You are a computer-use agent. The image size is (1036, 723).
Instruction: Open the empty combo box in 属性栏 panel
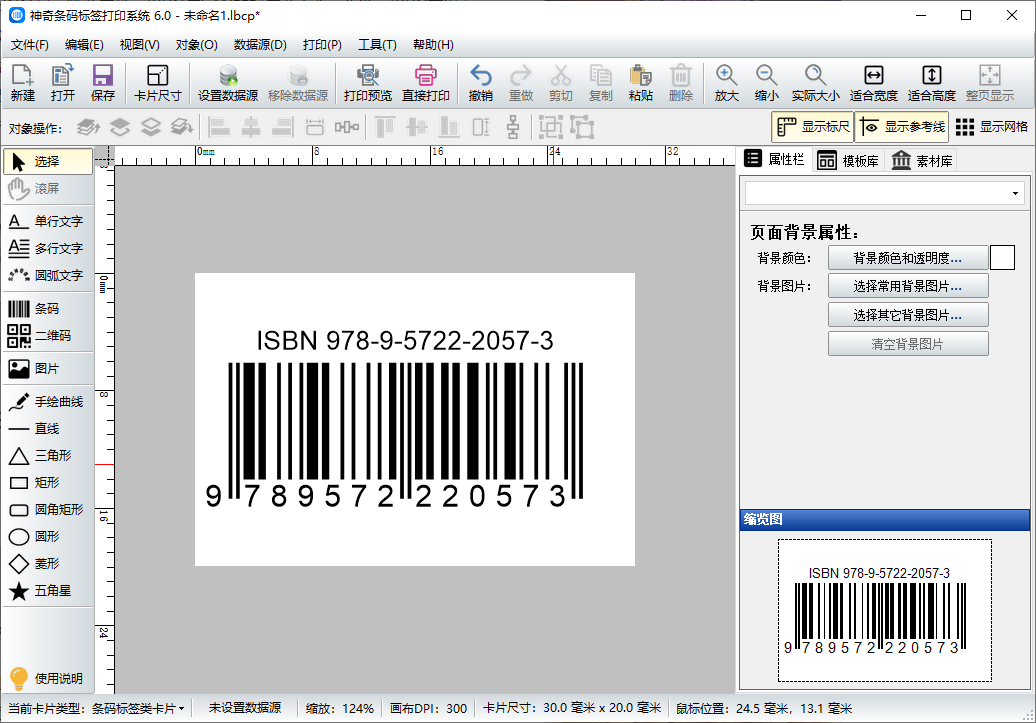point(884,192)
